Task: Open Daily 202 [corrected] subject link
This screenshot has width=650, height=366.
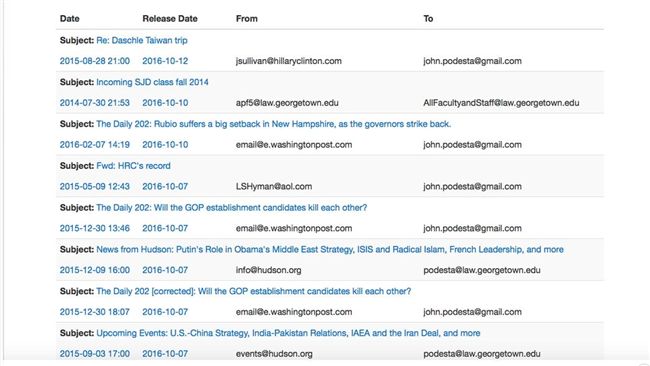Action: point(253,291)
